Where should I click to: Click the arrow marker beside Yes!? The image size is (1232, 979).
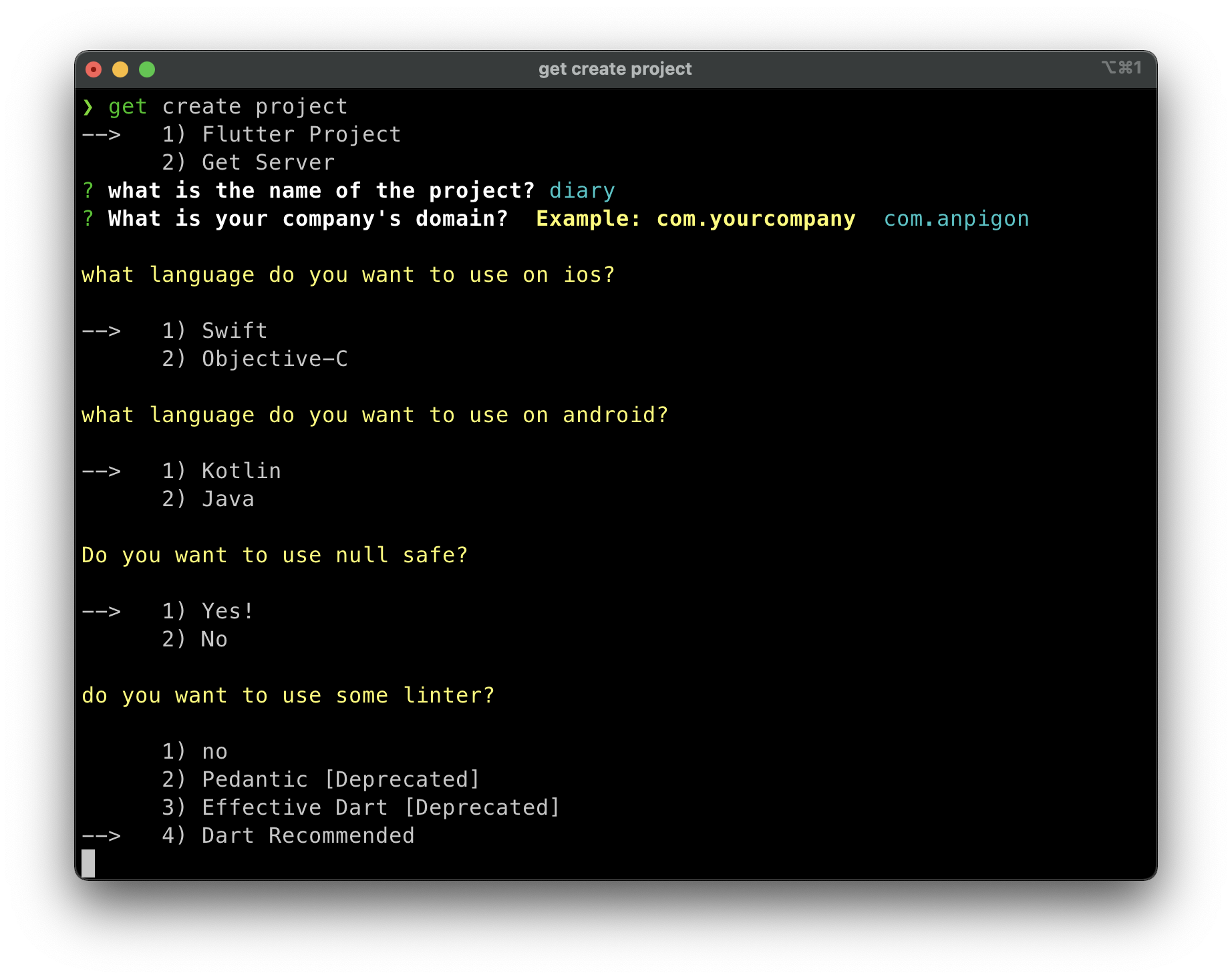click(x=102, y=612)
